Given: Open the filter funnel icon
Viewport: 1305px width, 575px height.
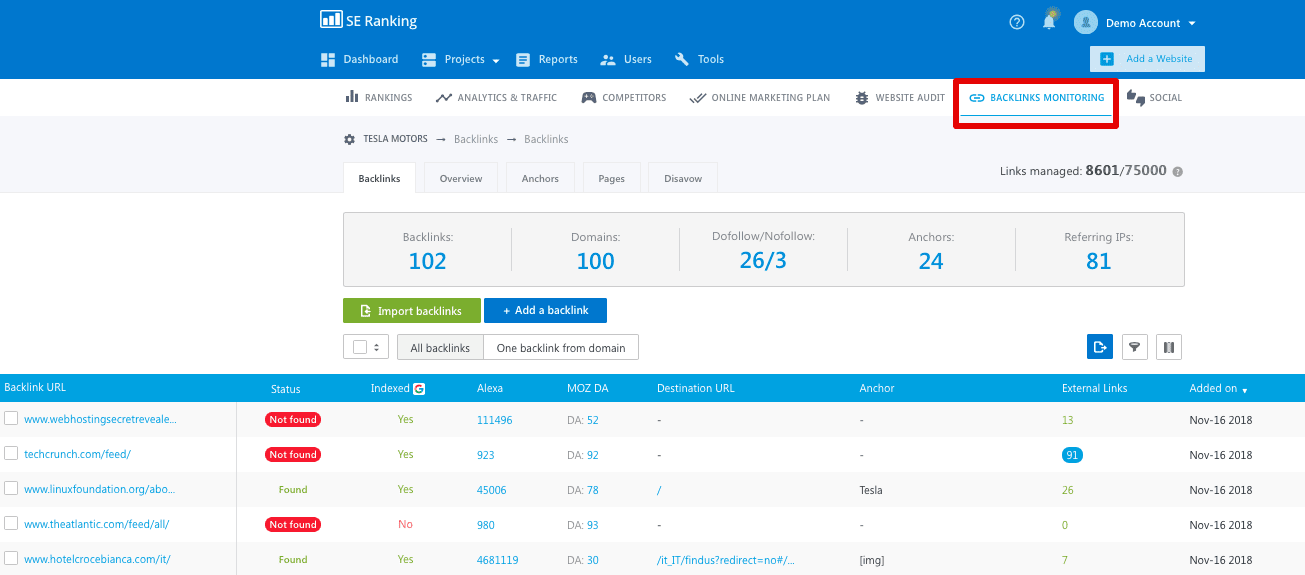Looking at the screenshot, I should 1134,347.
